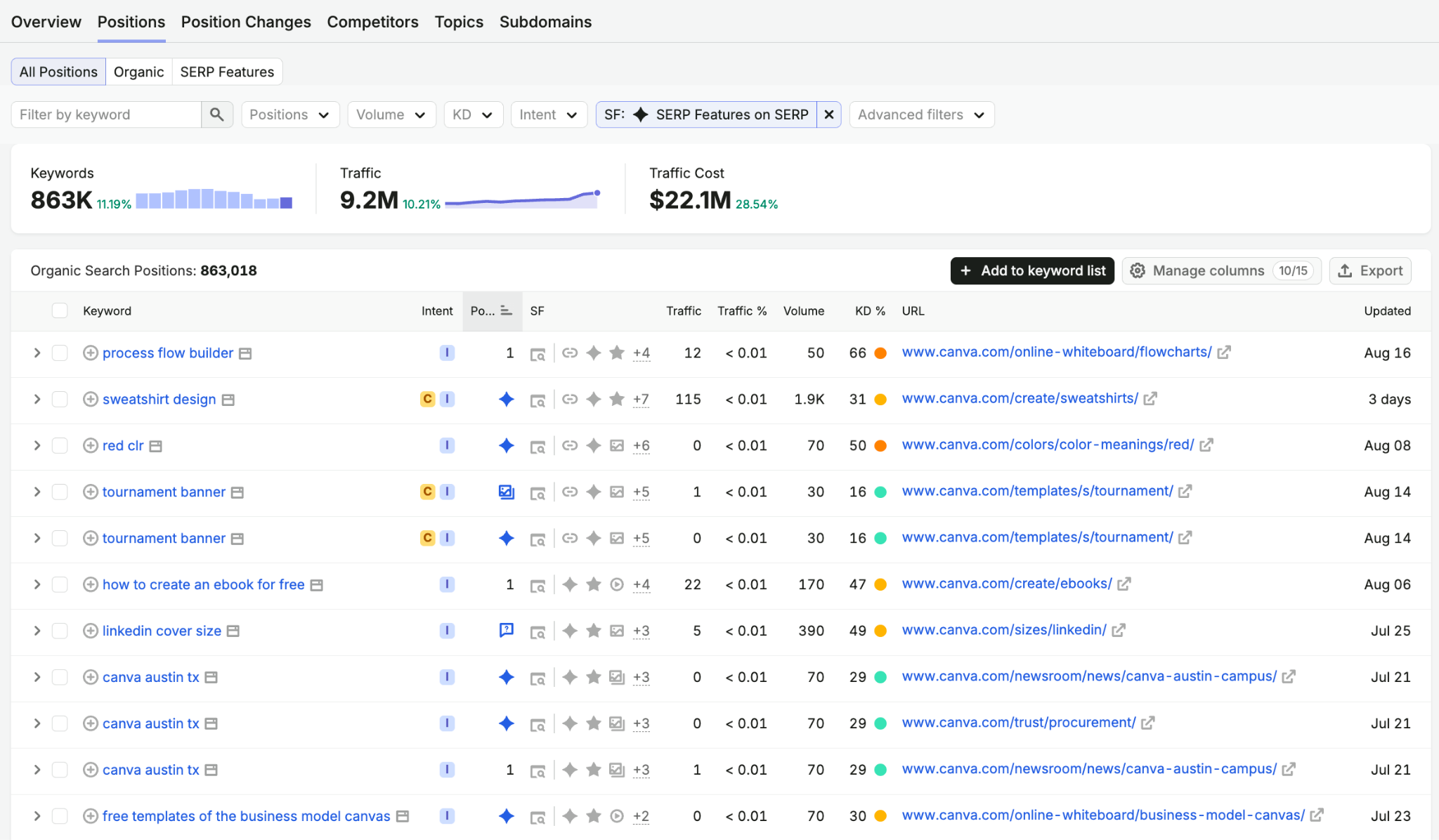Open SERP snapshot icon in linkedin cover size row

click(x=538, y=631)
